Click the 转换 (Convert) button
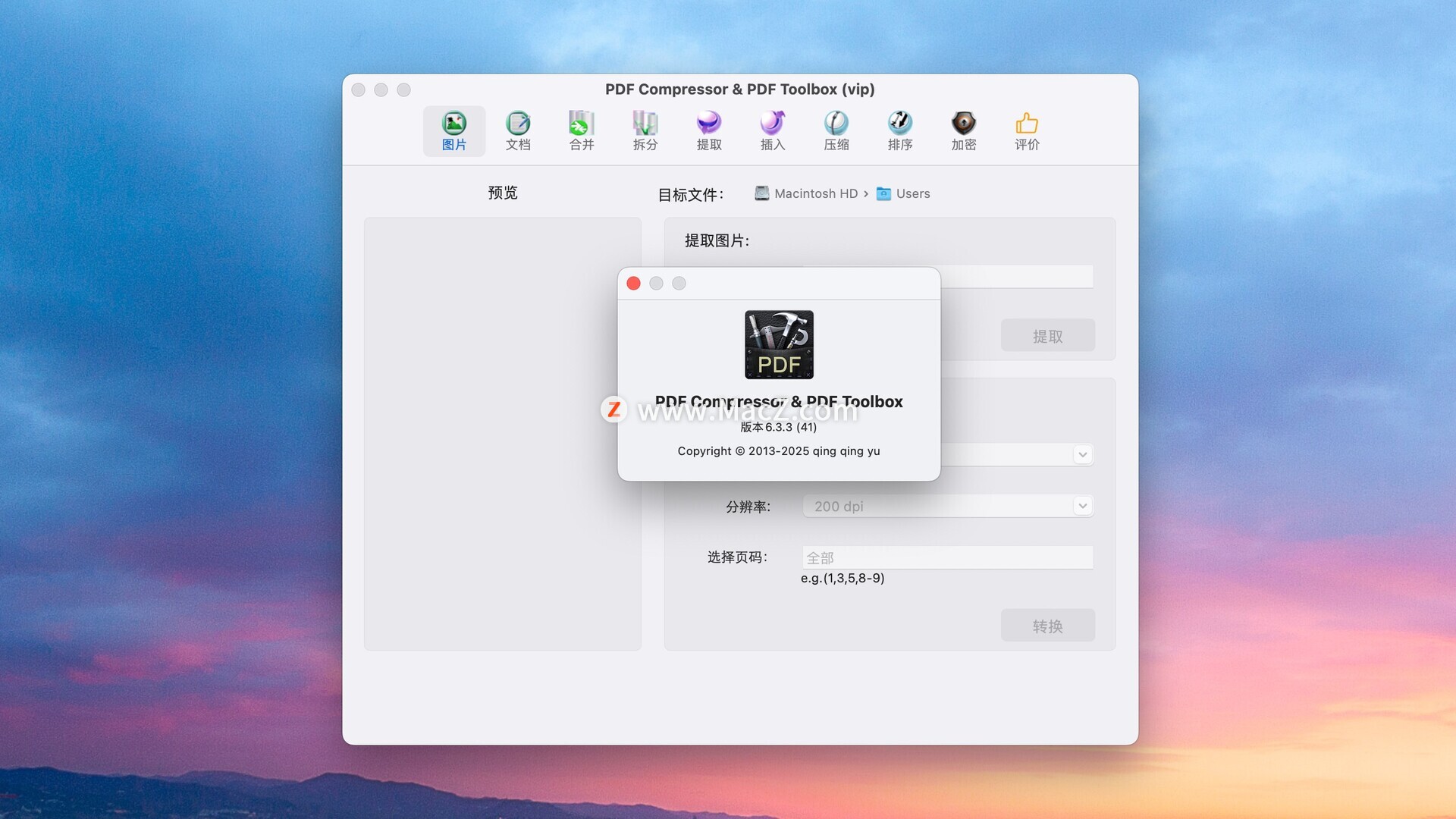Screen dimensions: 1456x819 [1047, 626]
